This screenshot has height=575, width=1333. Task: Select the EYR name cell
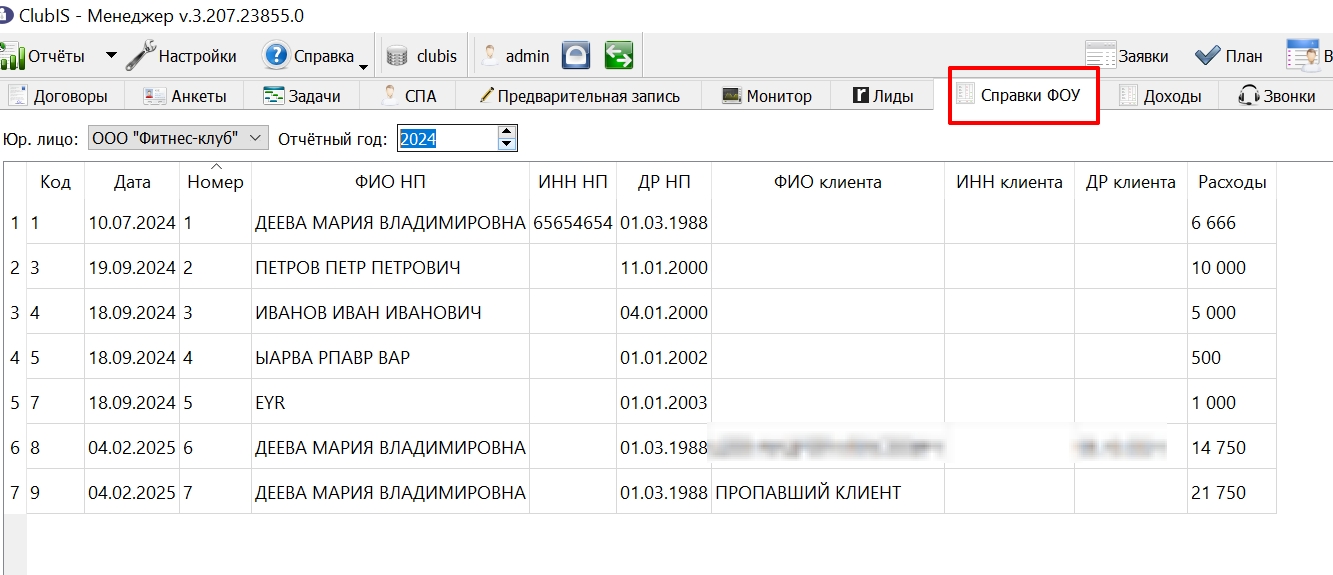(x=390, y=403)
